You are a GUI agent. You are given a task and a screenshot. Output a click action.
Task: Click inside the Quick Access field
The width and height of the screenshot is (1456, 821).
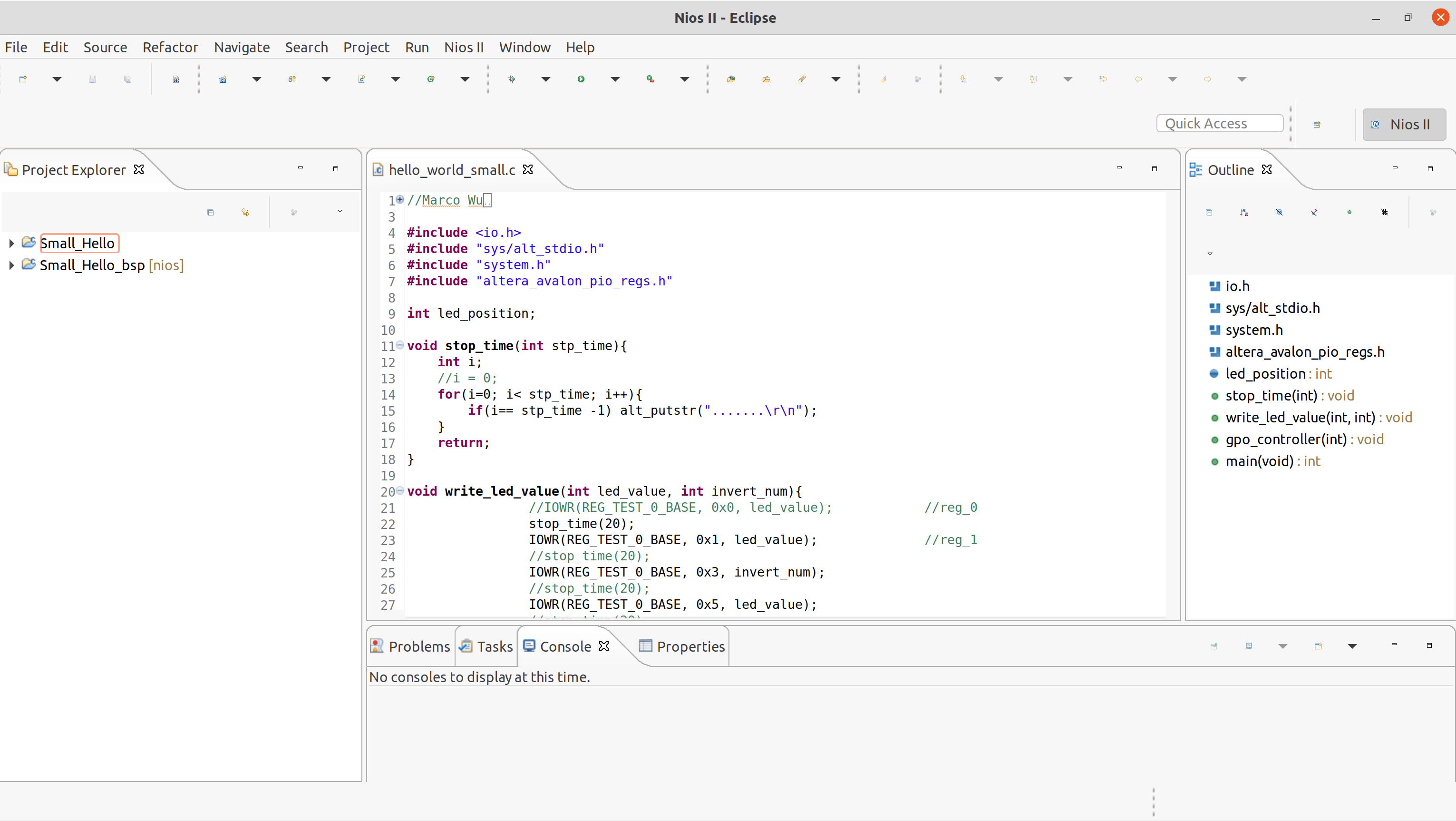click(x=1219, y=123)
